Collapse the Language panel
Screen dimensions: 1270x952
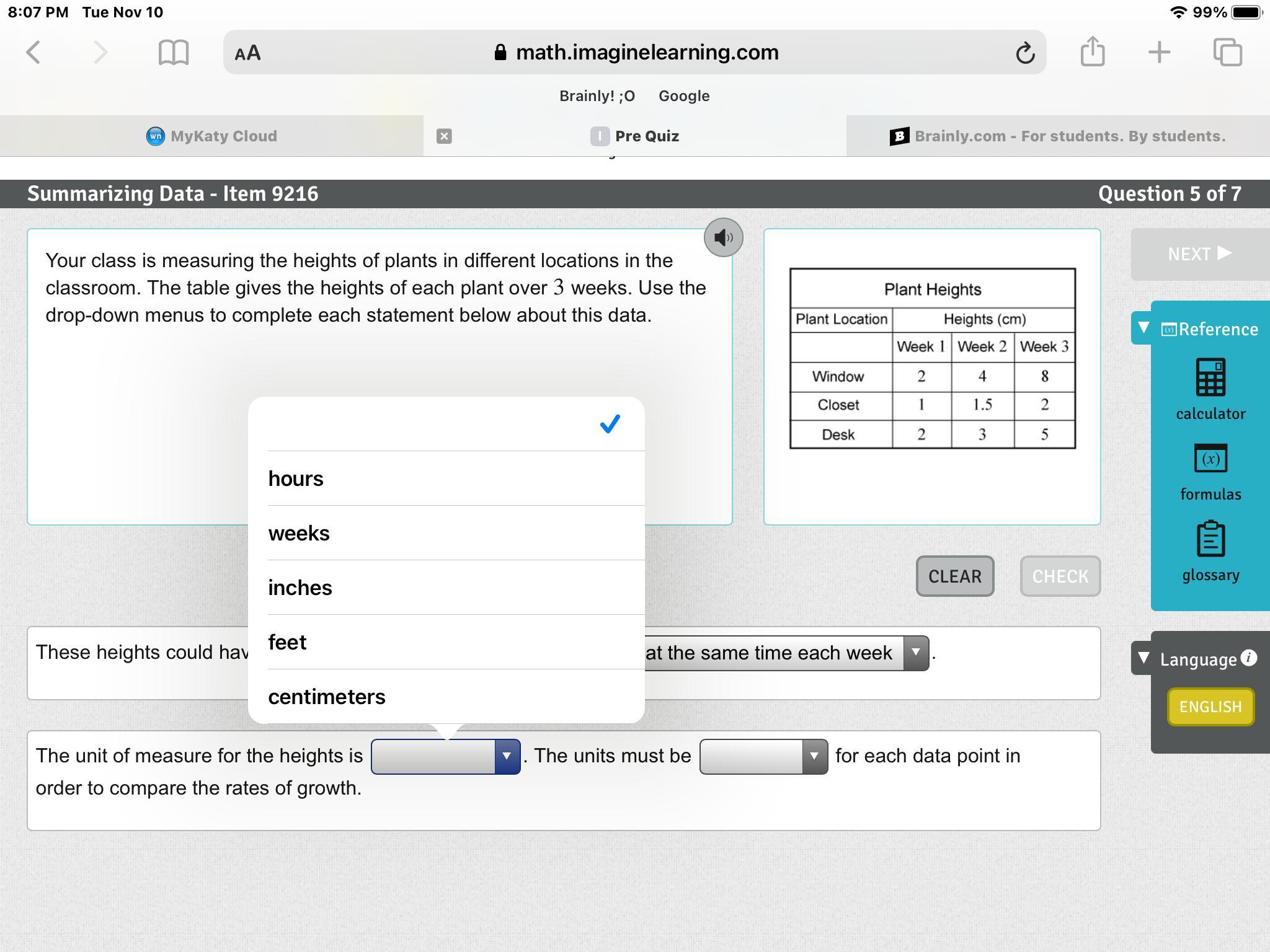tap(1143, 658)
